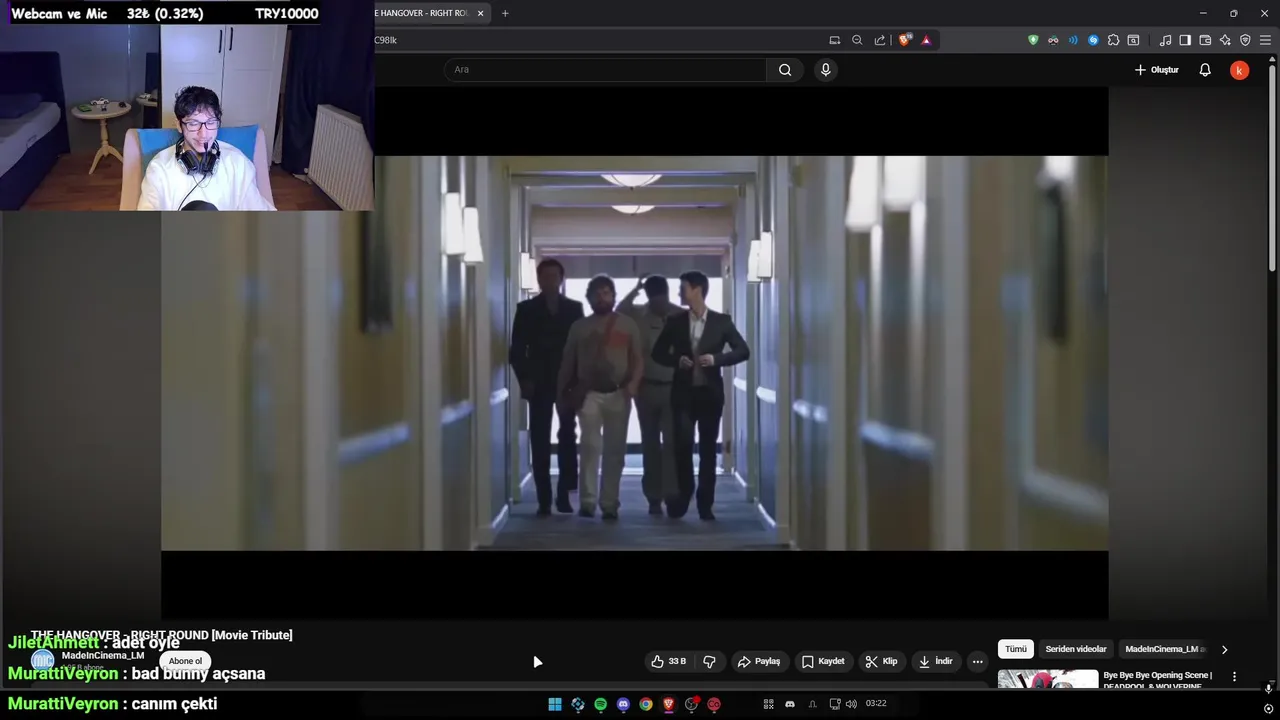Click the Brave VPN shield icon
The width and height of the screenshot is (1280, 720).
(1245, 40)
